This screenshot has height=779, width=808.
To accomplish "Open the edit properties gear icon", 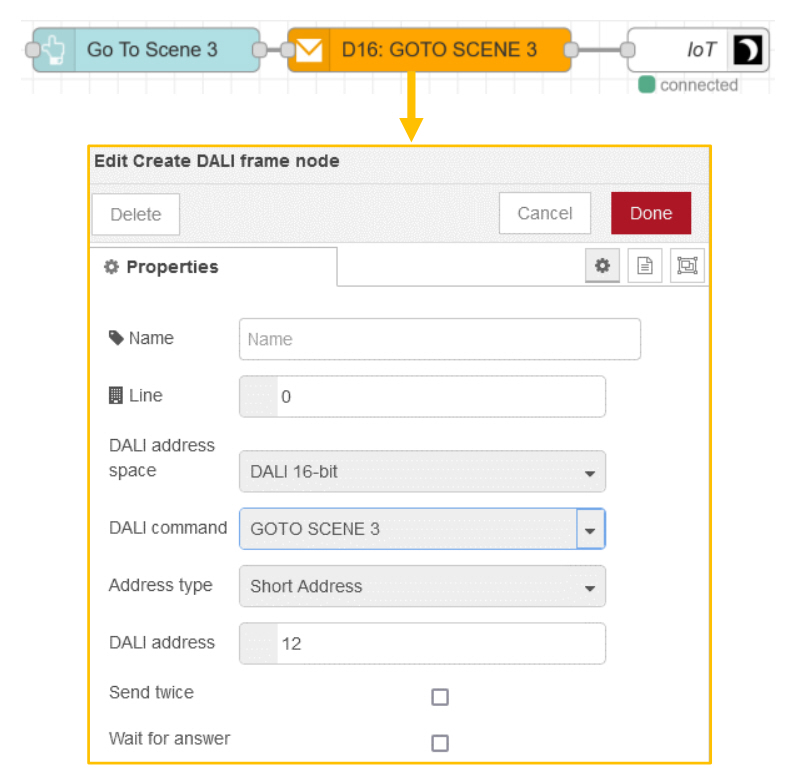I will tap(602, 265).
